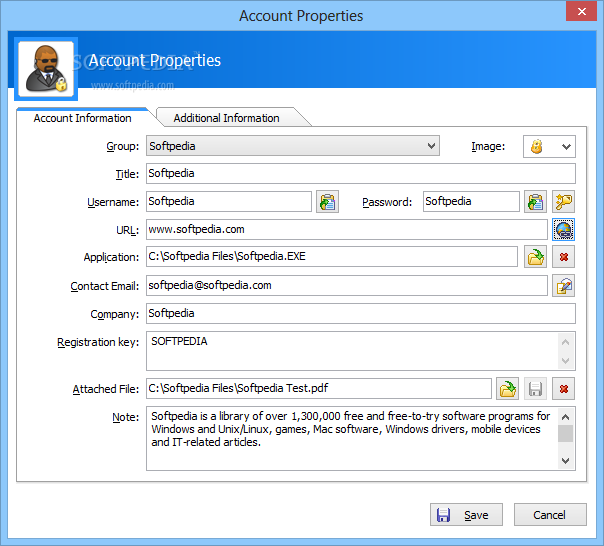Viewport: 604px width, 546px height.
Task: Copy username to clipboard icon
Action: 327,202
